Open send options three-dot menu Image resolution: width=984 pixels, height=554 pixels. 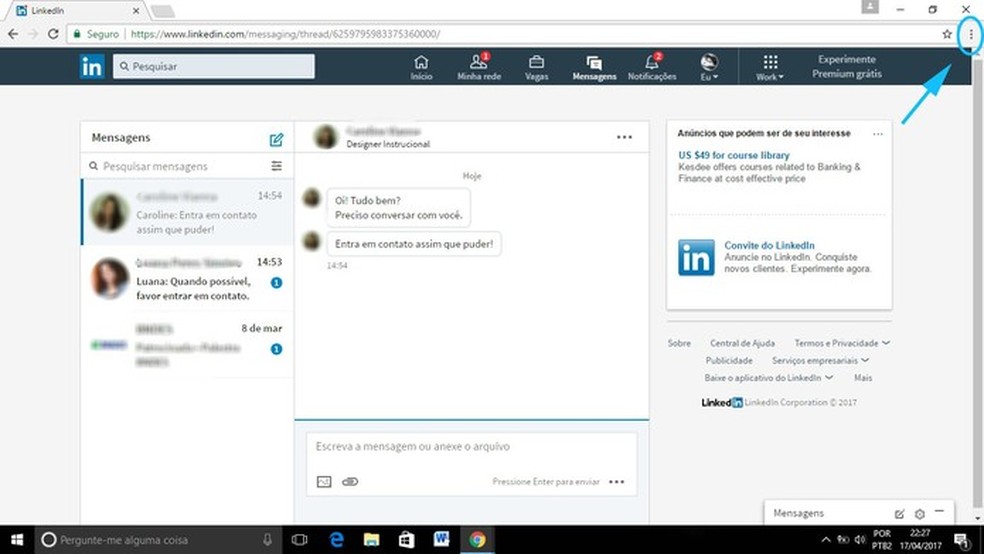coord(616,482)
